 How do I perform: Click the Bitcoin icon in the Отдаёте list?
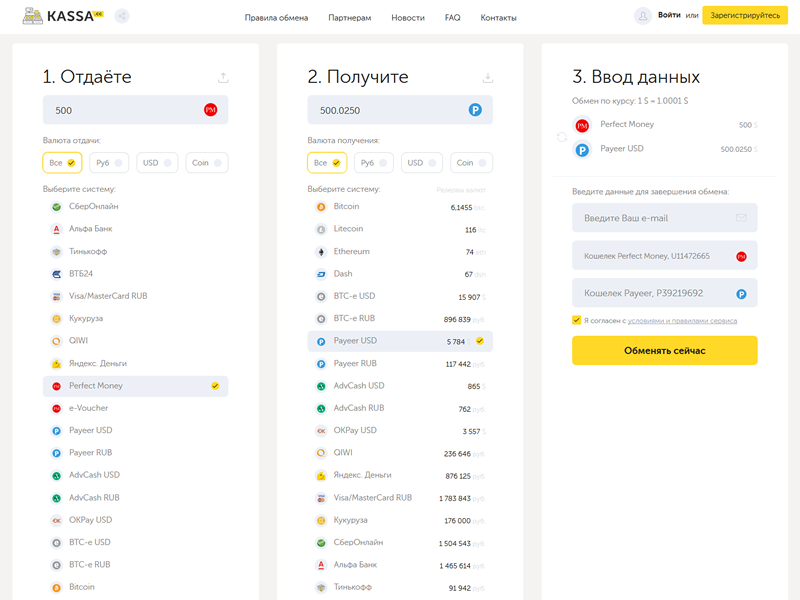(57, 587)
